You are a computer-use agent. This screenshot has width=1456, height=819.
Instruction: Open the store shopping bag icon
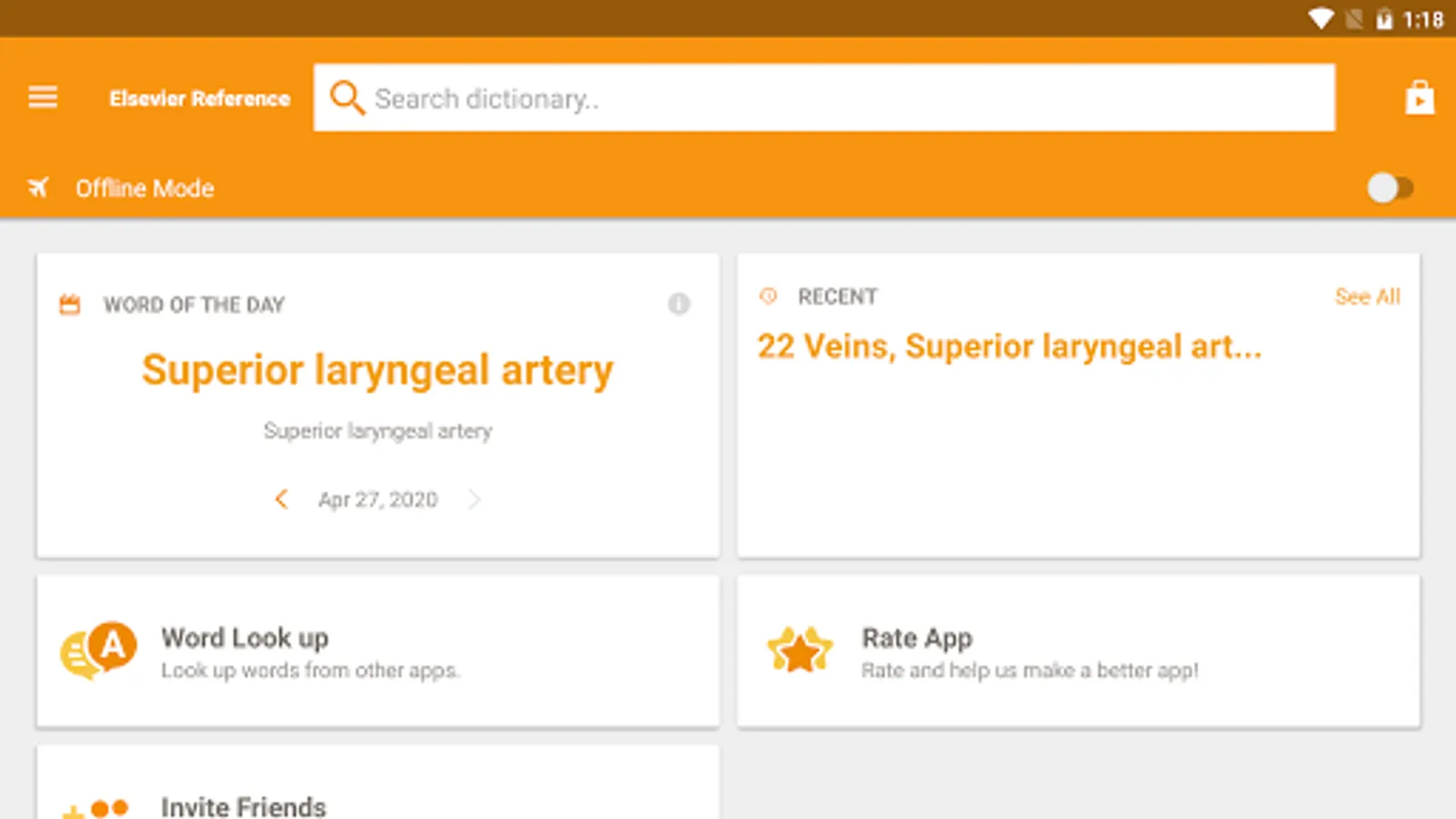1419,97
